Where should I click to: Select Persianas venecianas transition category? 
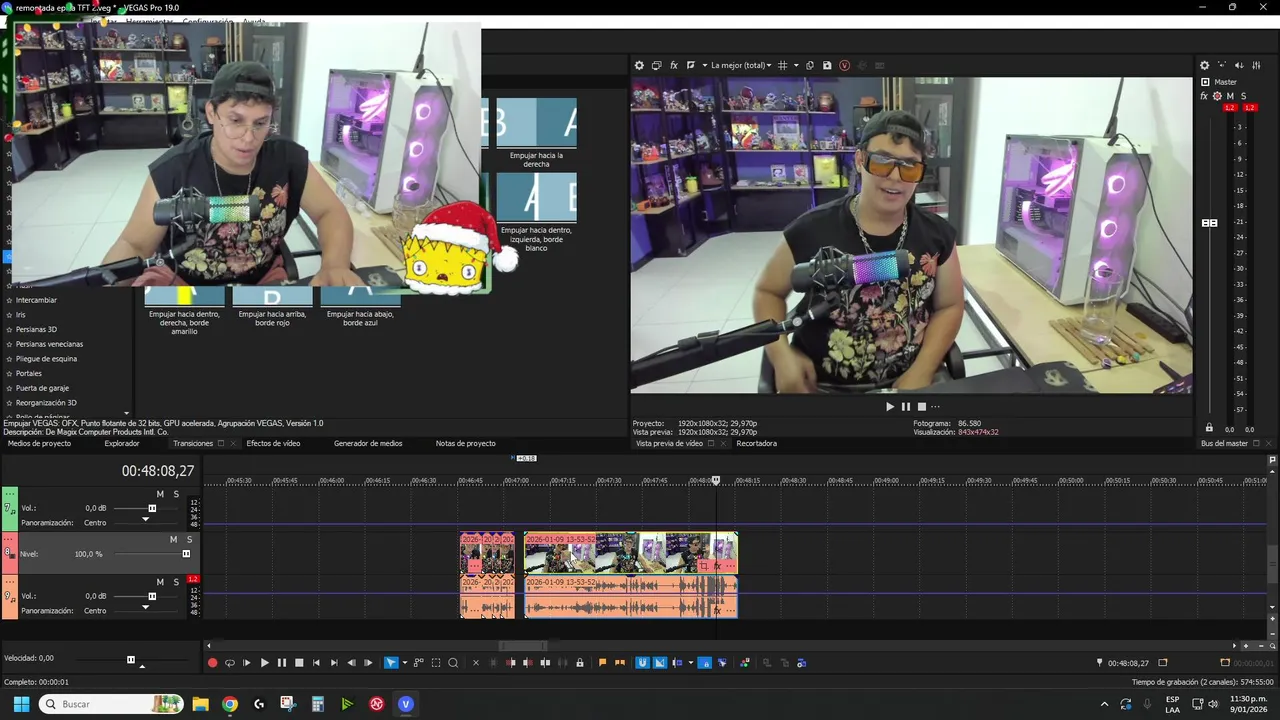pyautogui.click(x=49, y=344)
